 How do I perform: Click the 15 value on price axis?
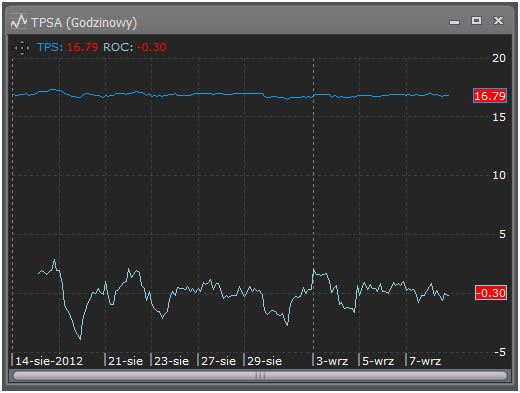click(499, 117)
